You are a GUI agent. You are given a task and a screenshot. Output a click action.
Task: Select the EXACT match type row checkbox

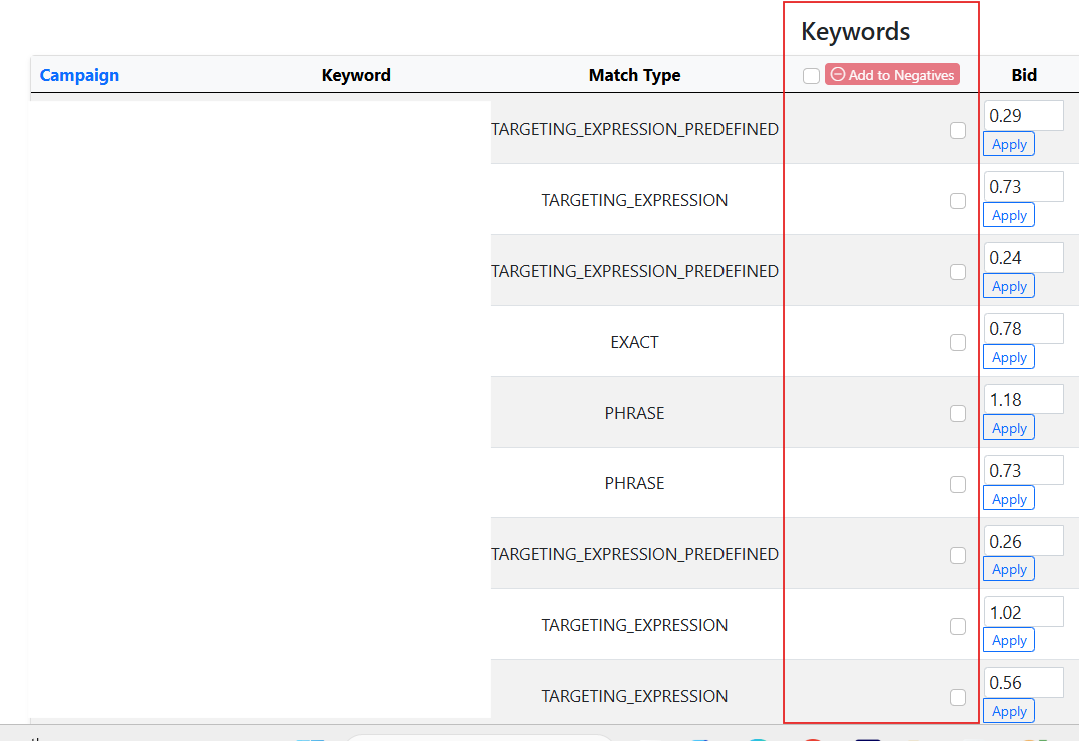pyautogui.click(x=958, y=342)
